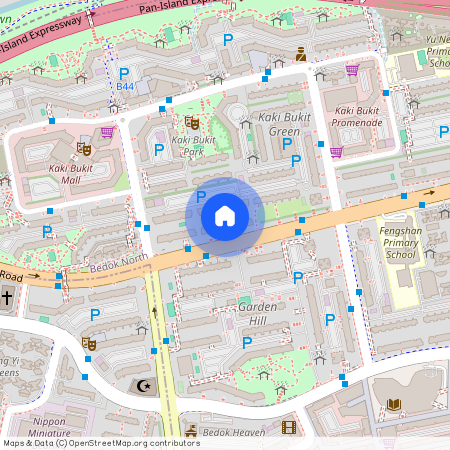Click the blue home location marker
The height and width of the screenshot is (450, 450).
[x=225, y=217]
